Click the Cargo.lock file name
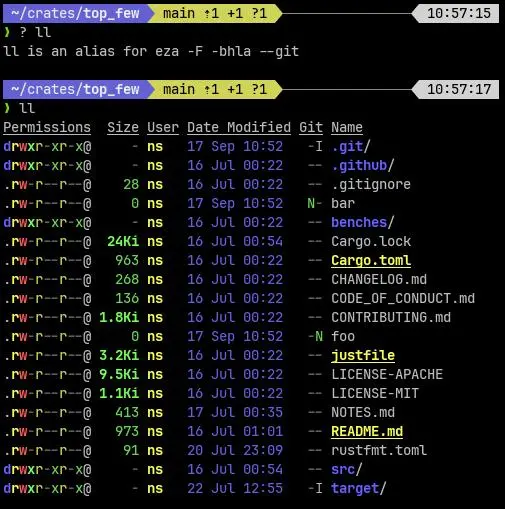This screenshot has height=509, width=505. [x=371, y=242]
